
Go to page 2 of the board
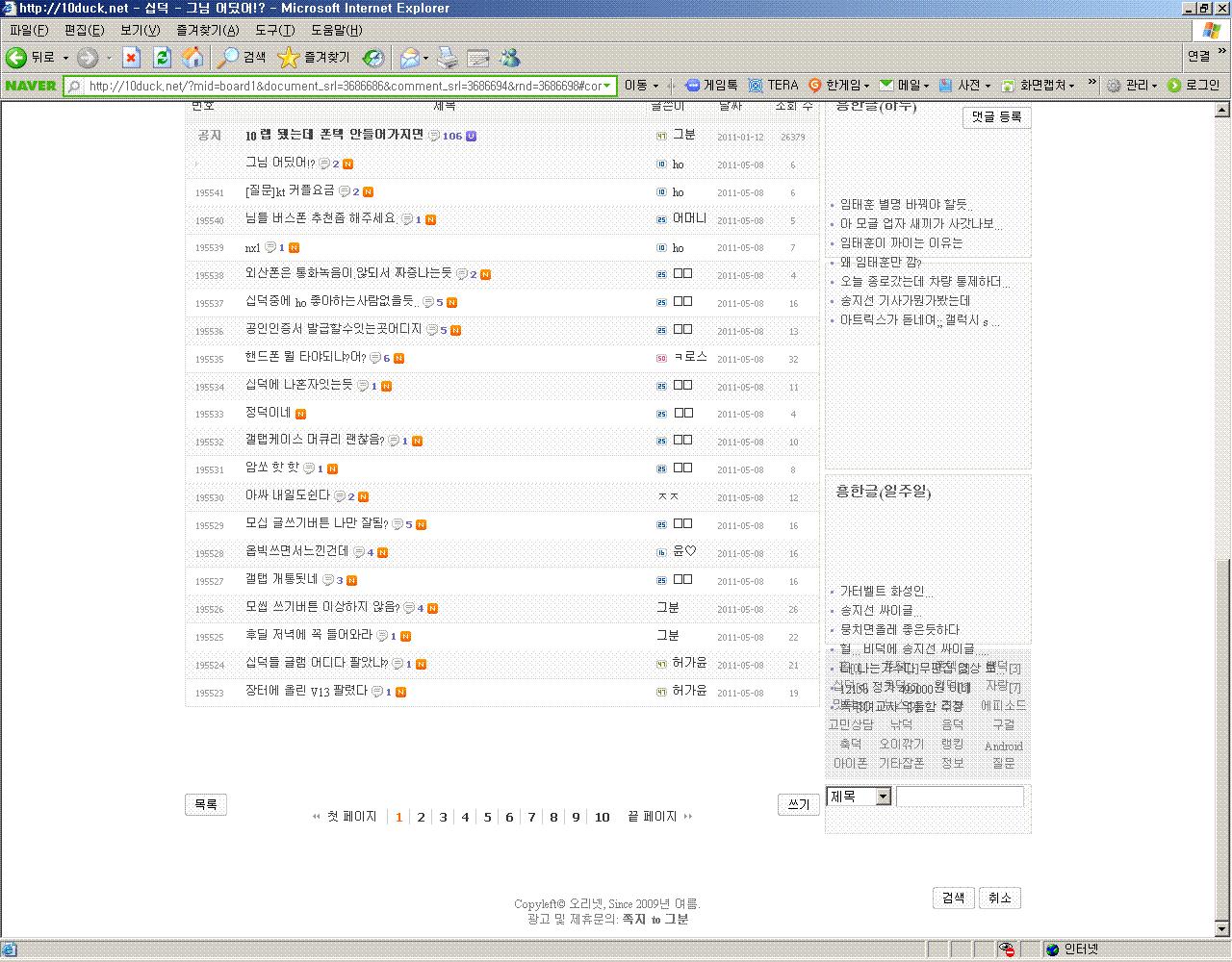click(x=421, y=818)
